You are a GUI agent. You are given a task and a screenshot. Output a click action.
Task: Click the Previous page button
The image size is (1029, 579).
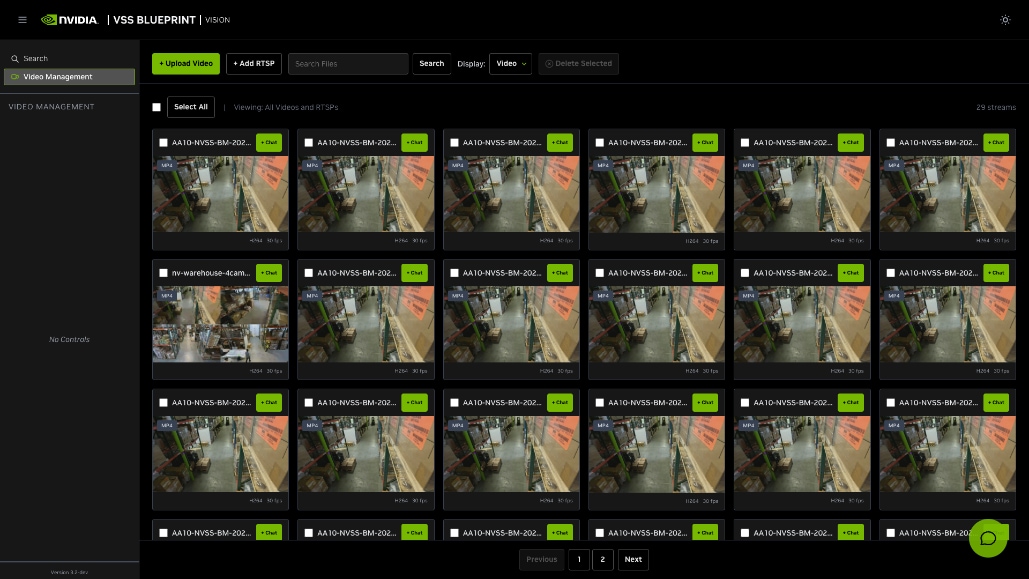coord(541,559)
